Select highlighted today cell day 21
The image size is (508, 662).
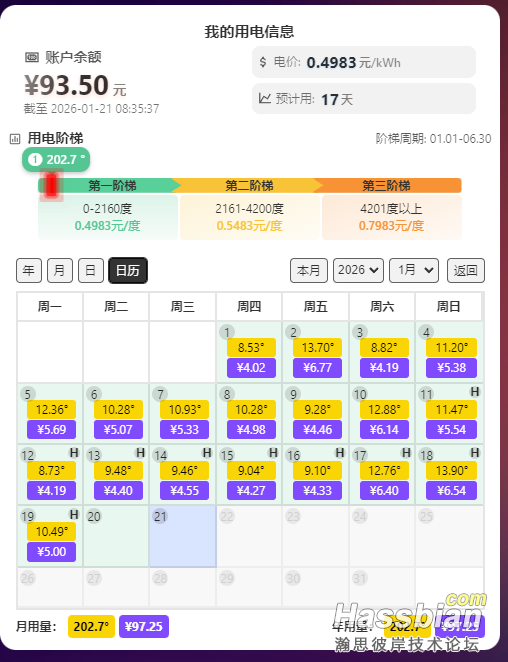183,536
